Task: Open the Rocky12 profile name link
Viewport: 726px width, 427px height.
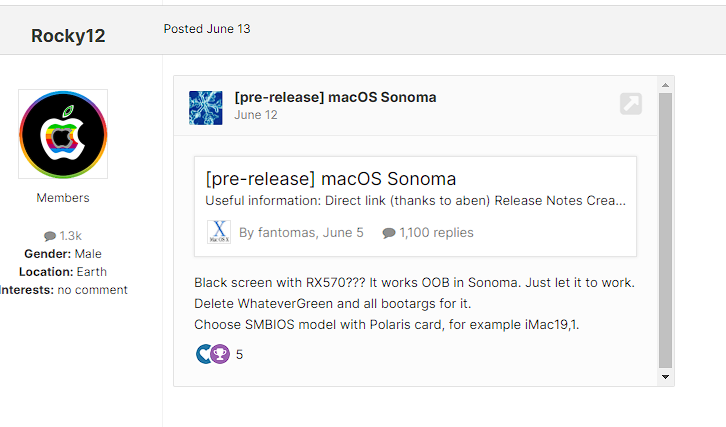Action: tap(68, 36)
